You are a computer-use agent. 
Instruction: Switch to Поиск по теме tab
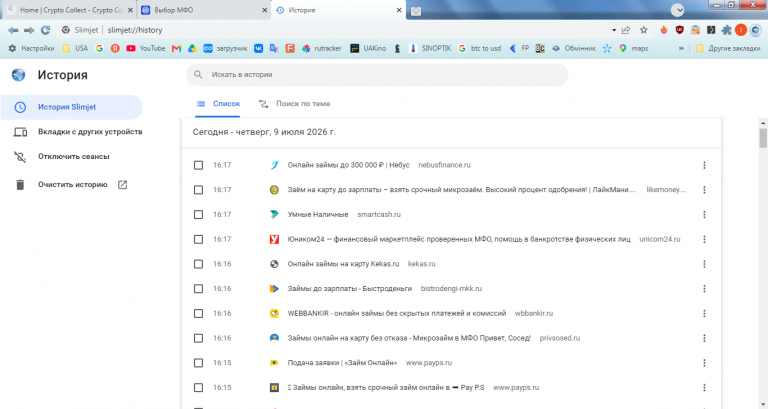pos(294,104)
